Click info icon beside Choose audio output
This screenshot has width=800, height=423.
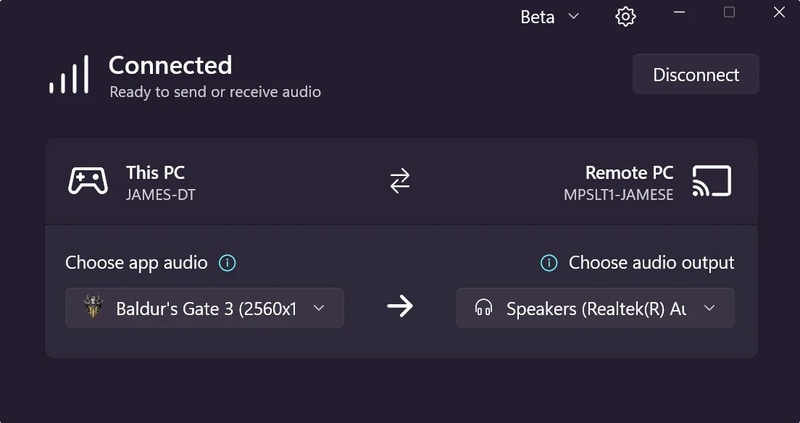coord(549,263)
